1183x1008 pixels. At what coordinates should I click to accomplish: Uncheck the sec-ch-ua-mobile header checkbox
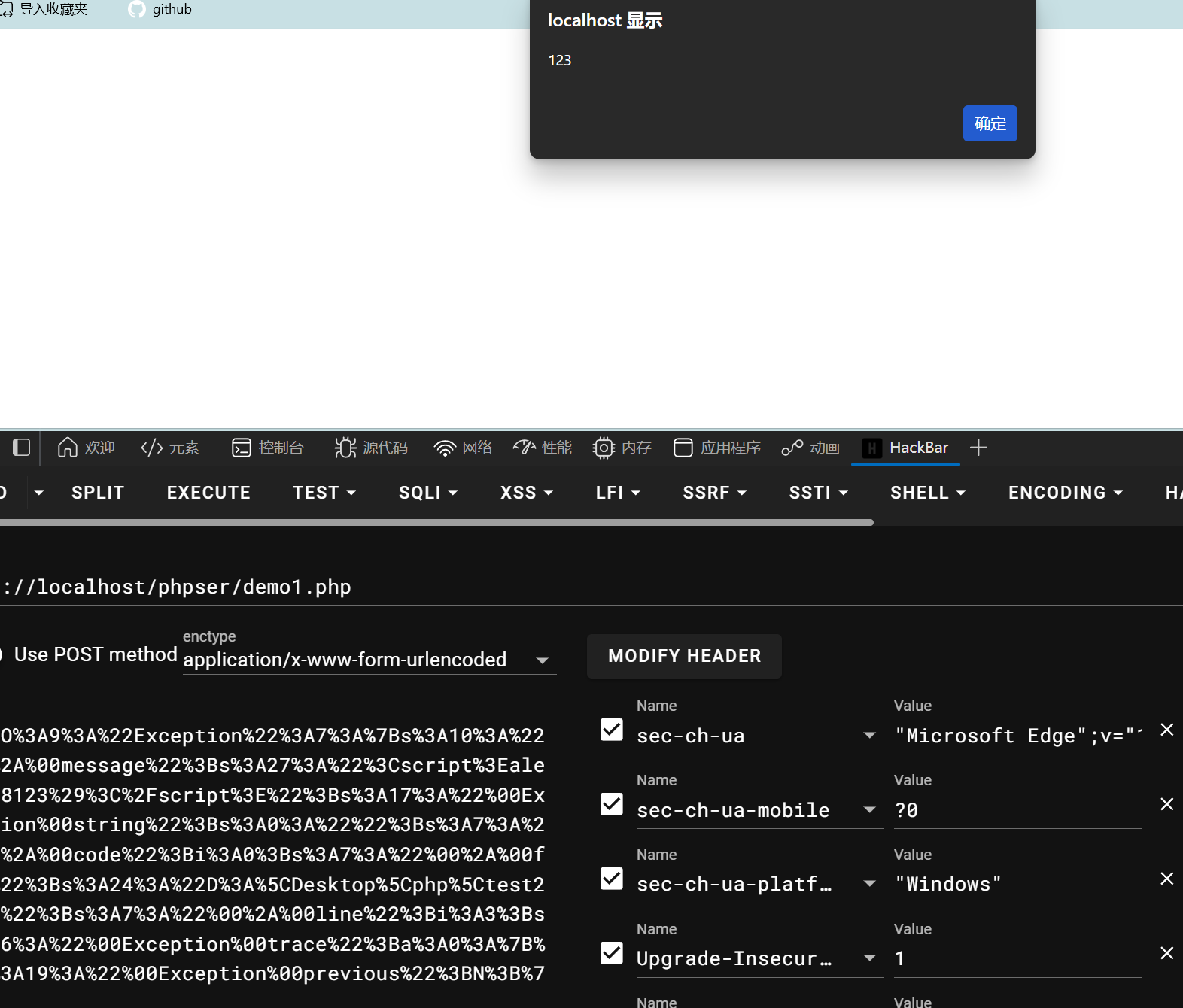click(612, 804)
